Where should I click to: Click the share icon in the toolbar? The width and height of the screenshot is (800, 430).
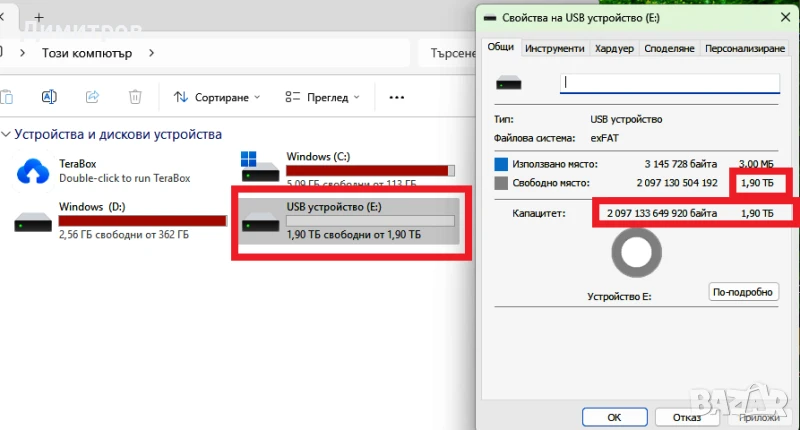click(92, 97)
